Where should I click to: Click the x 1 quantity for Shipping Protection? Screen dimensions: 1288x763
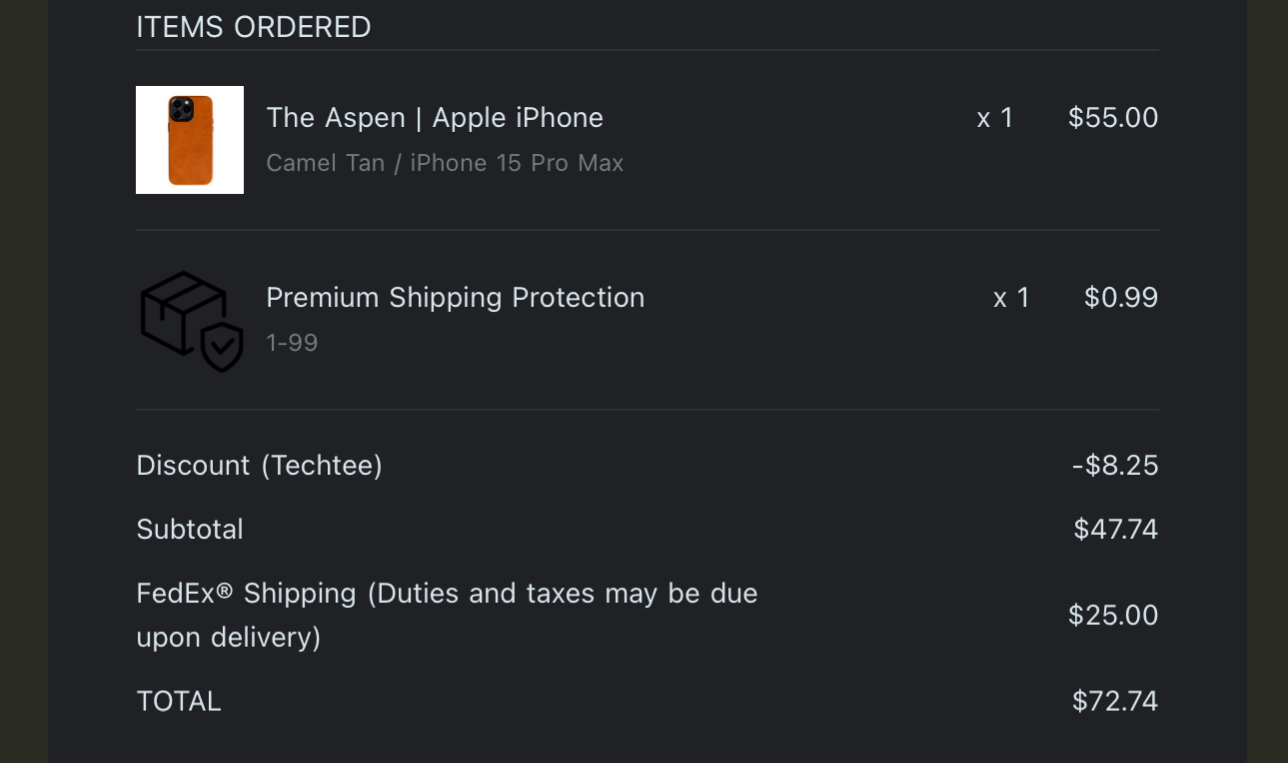tap(1010, 298)
